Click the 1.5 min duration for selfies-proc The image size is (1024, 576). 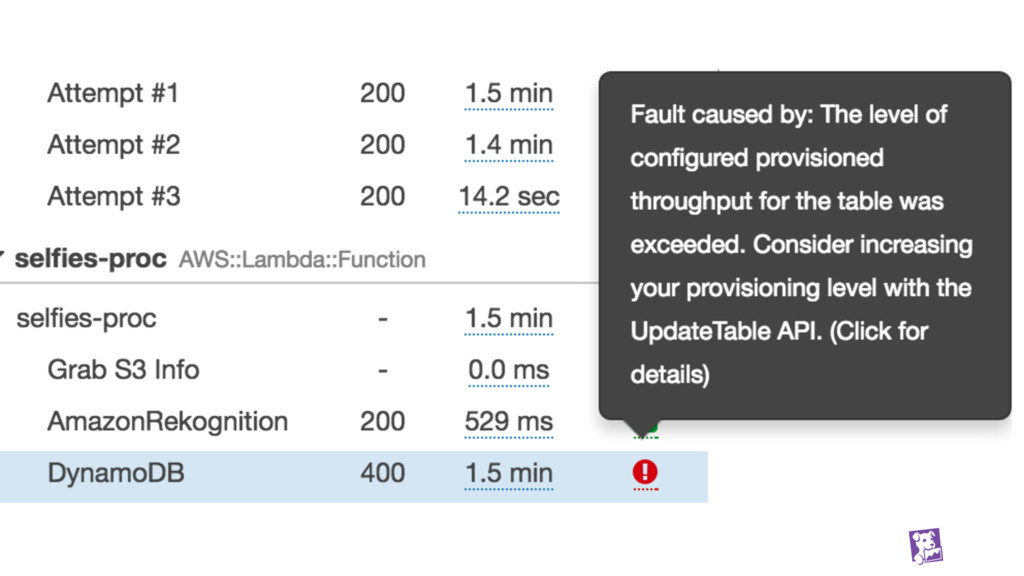click(508, 319)
